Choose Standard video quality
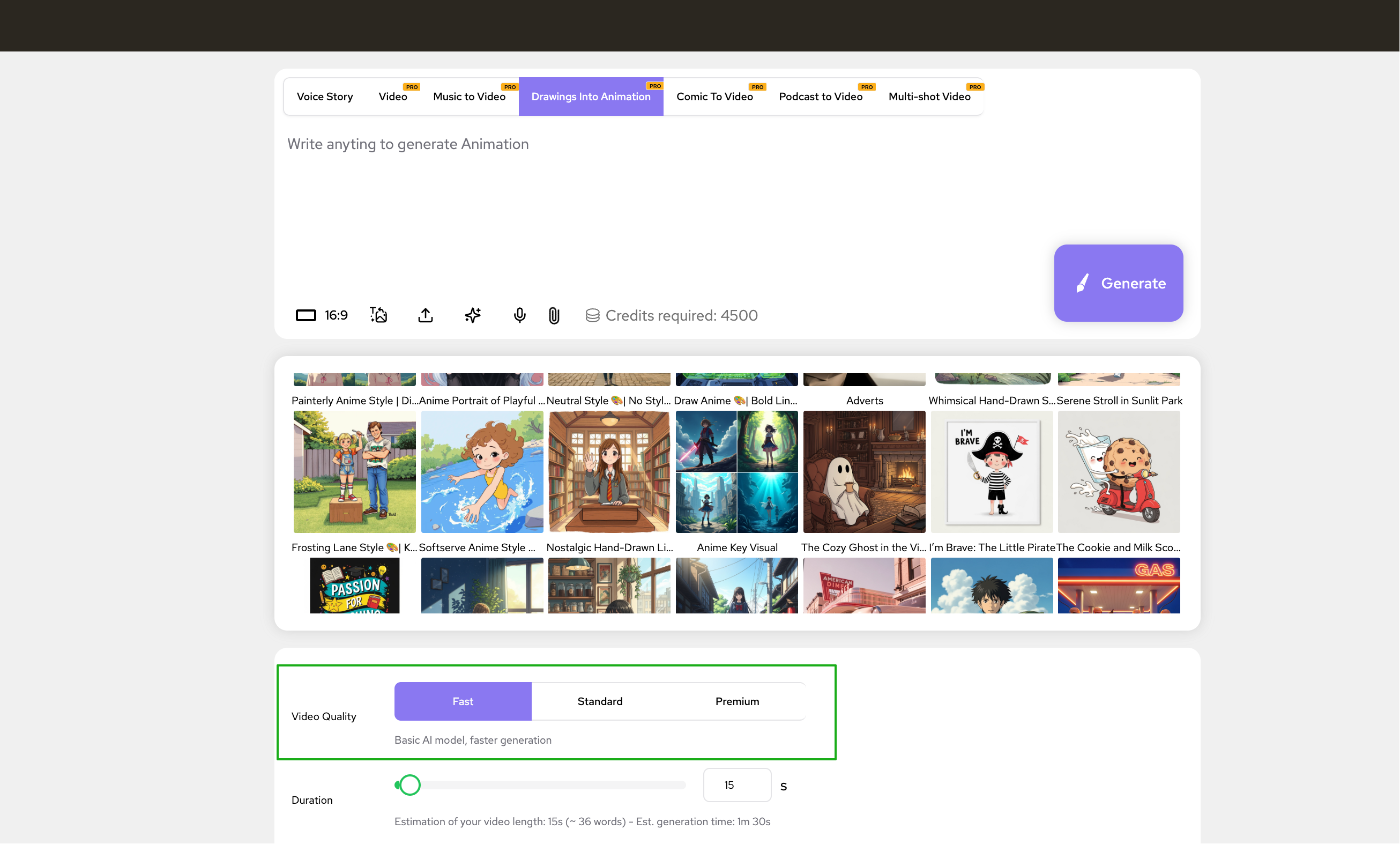The height and width of the screenshot is (844, 1400). (600, 701)
